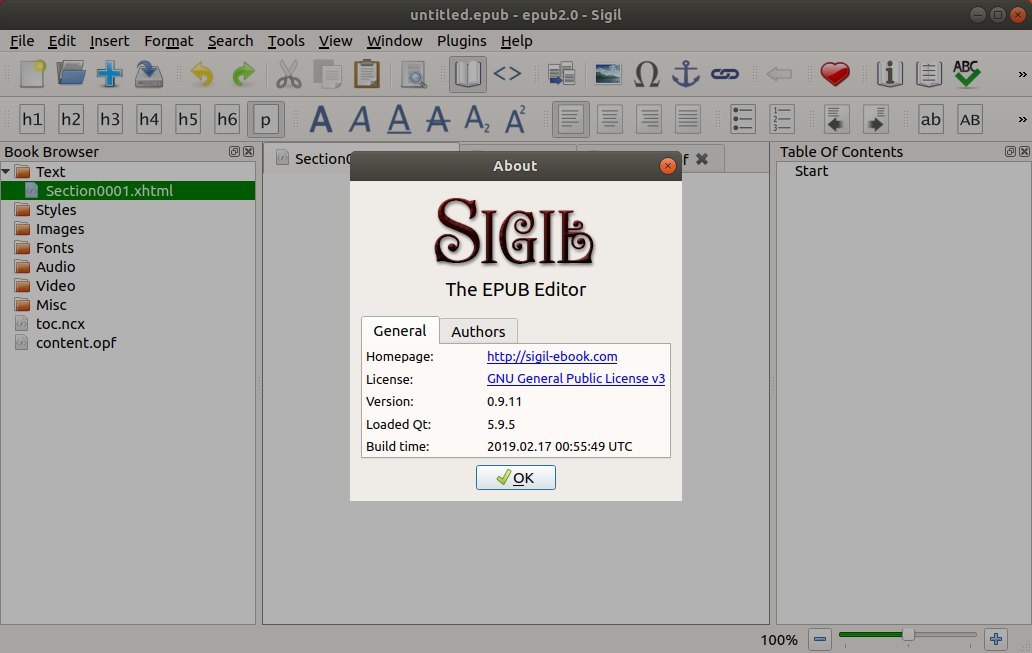Save the current book
1032x653 pixels.
pos(149,74)
